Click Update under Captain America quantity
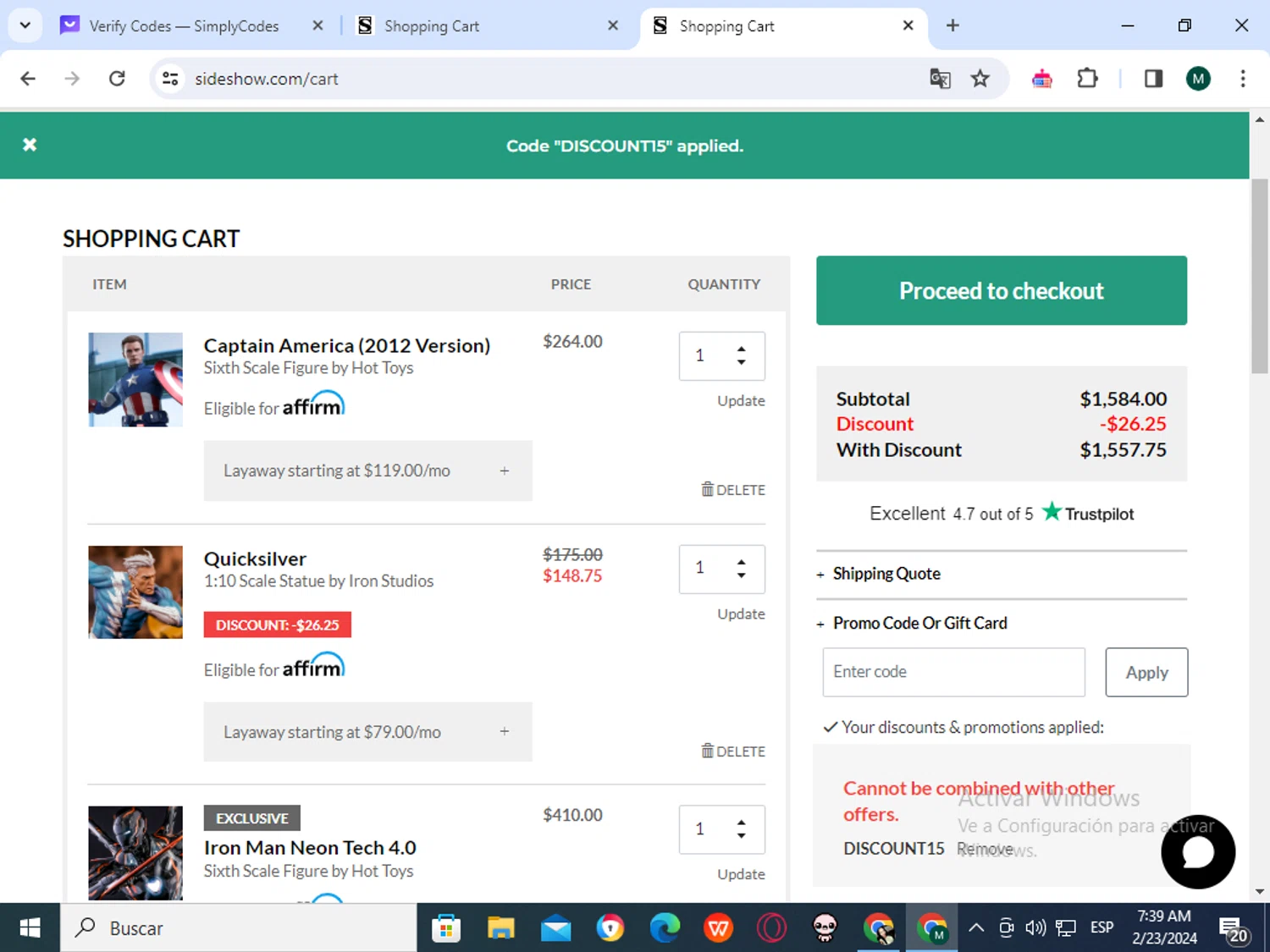 741,400
